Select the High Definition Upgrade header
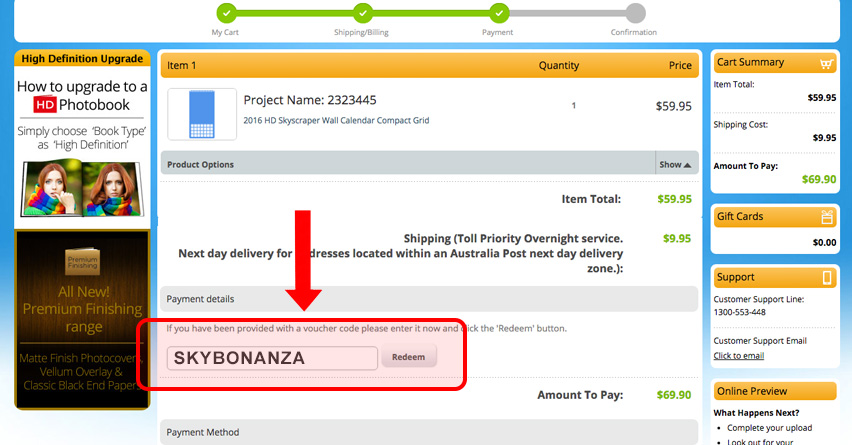The height and width of the screenshot is (445, 852). (82, 58)
